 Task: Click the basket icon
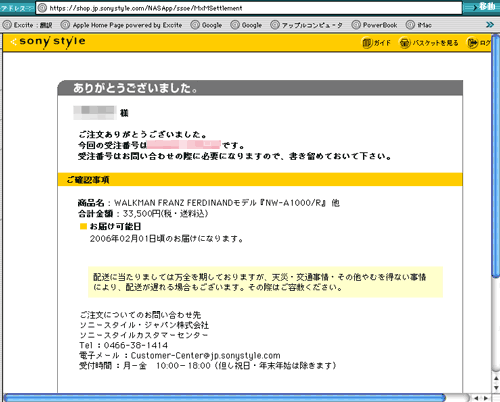405,43
